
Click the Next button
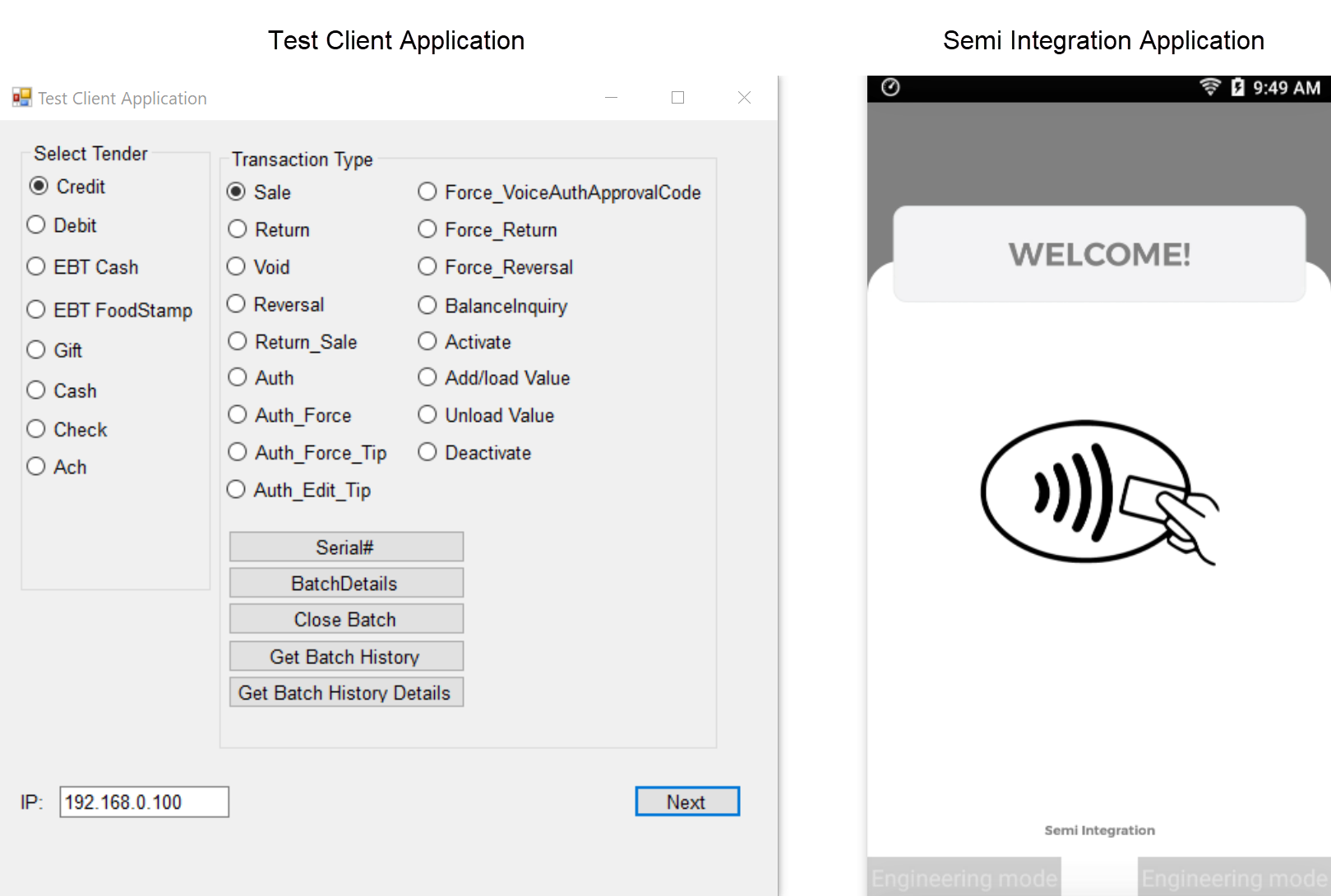point(686,801)
